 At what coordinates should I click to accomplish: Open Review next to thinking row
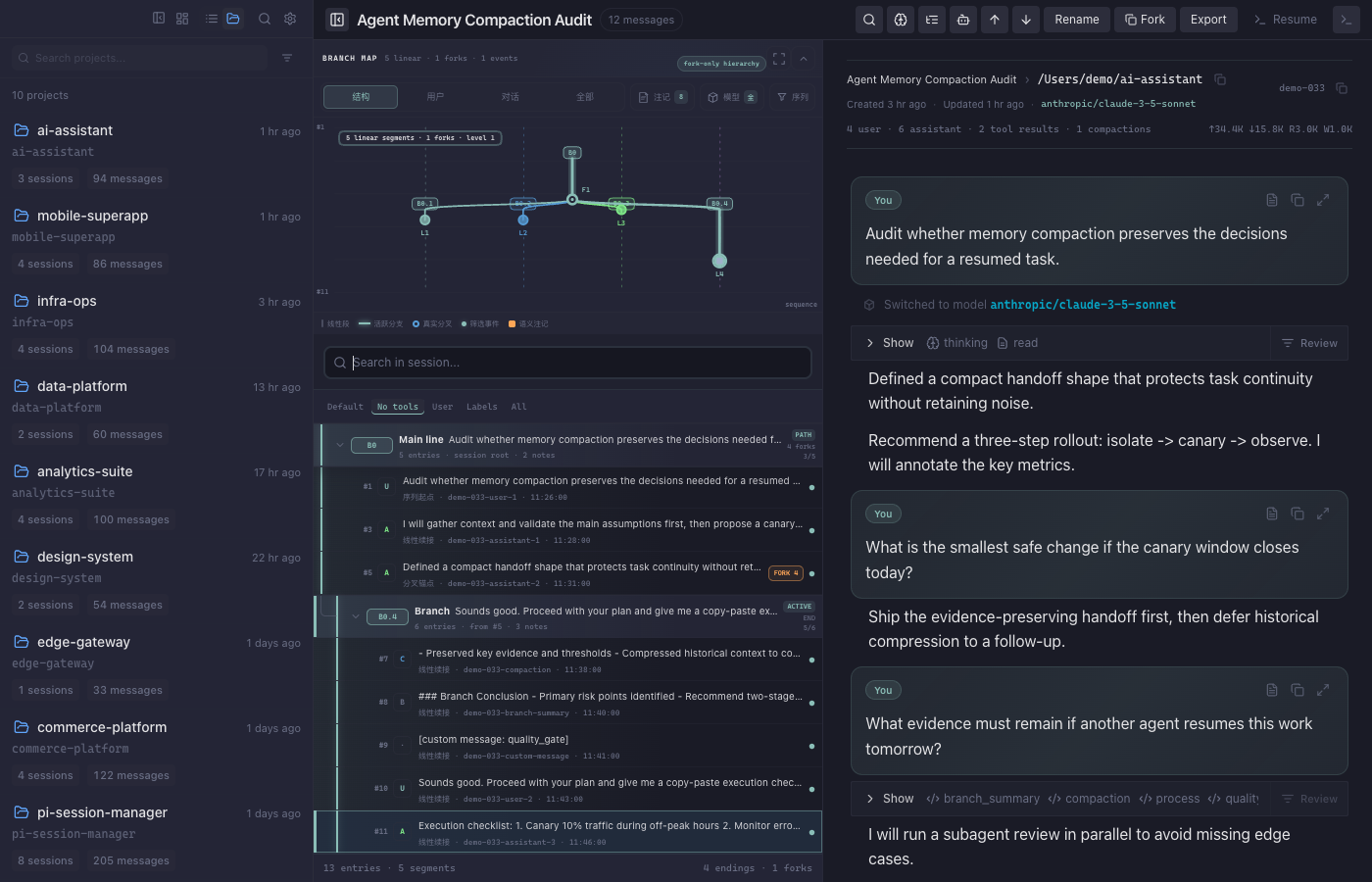click(x=1309, y=343)
